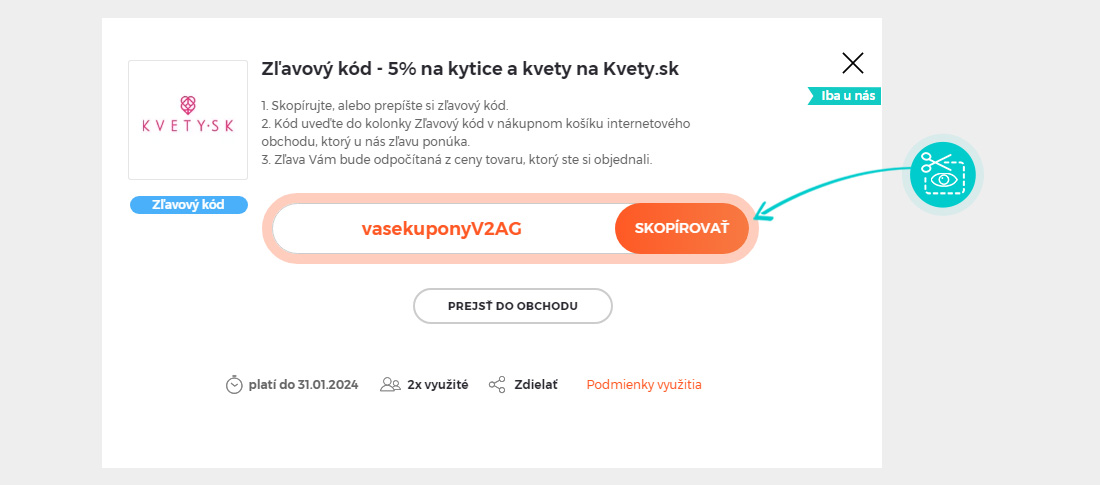Click the teal curved arrow graphic
Screen dimensions: 1100x485
tap(835, 193)
